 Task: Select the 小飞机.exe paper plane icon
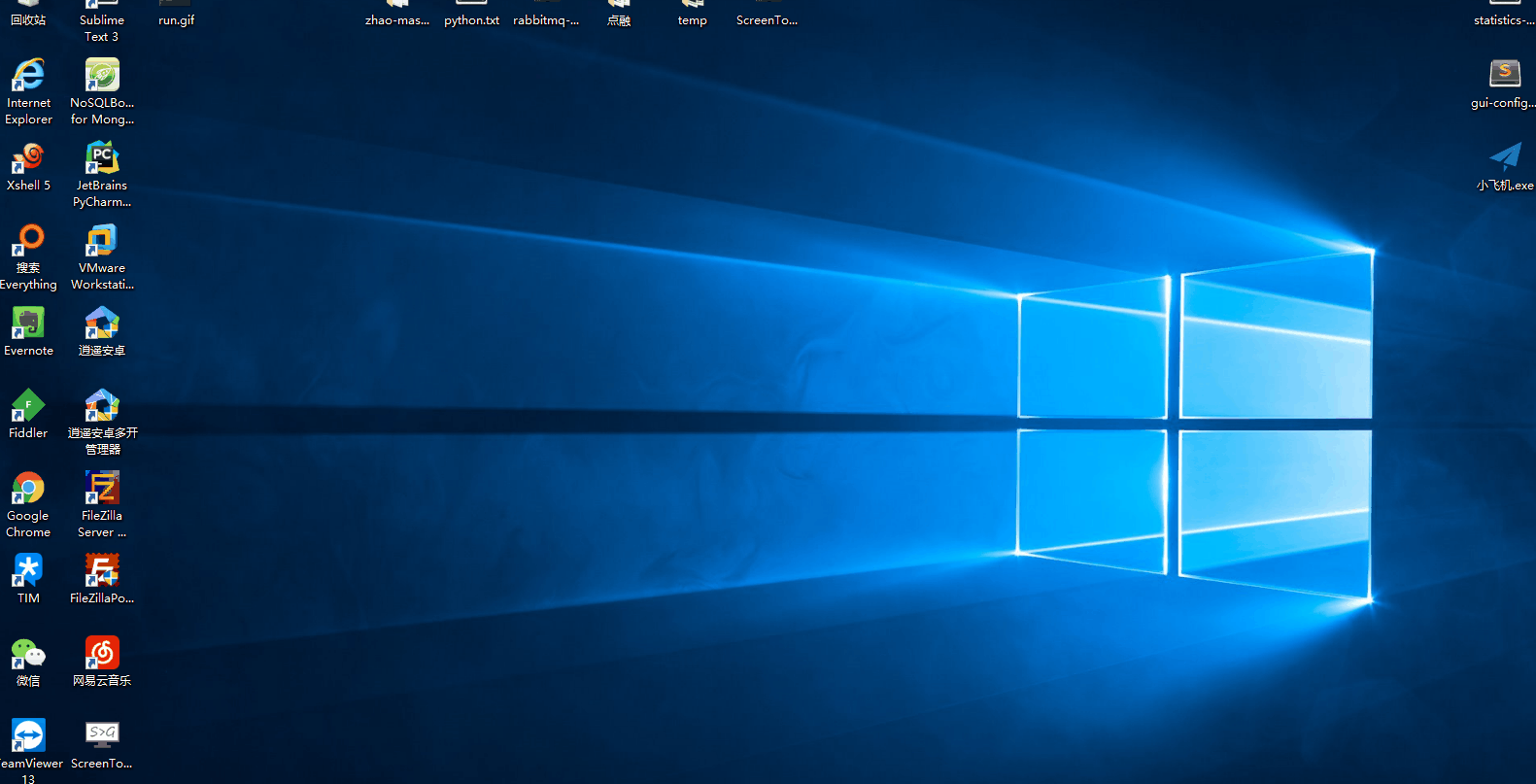pyautogui.click(x=1504, y=158)
